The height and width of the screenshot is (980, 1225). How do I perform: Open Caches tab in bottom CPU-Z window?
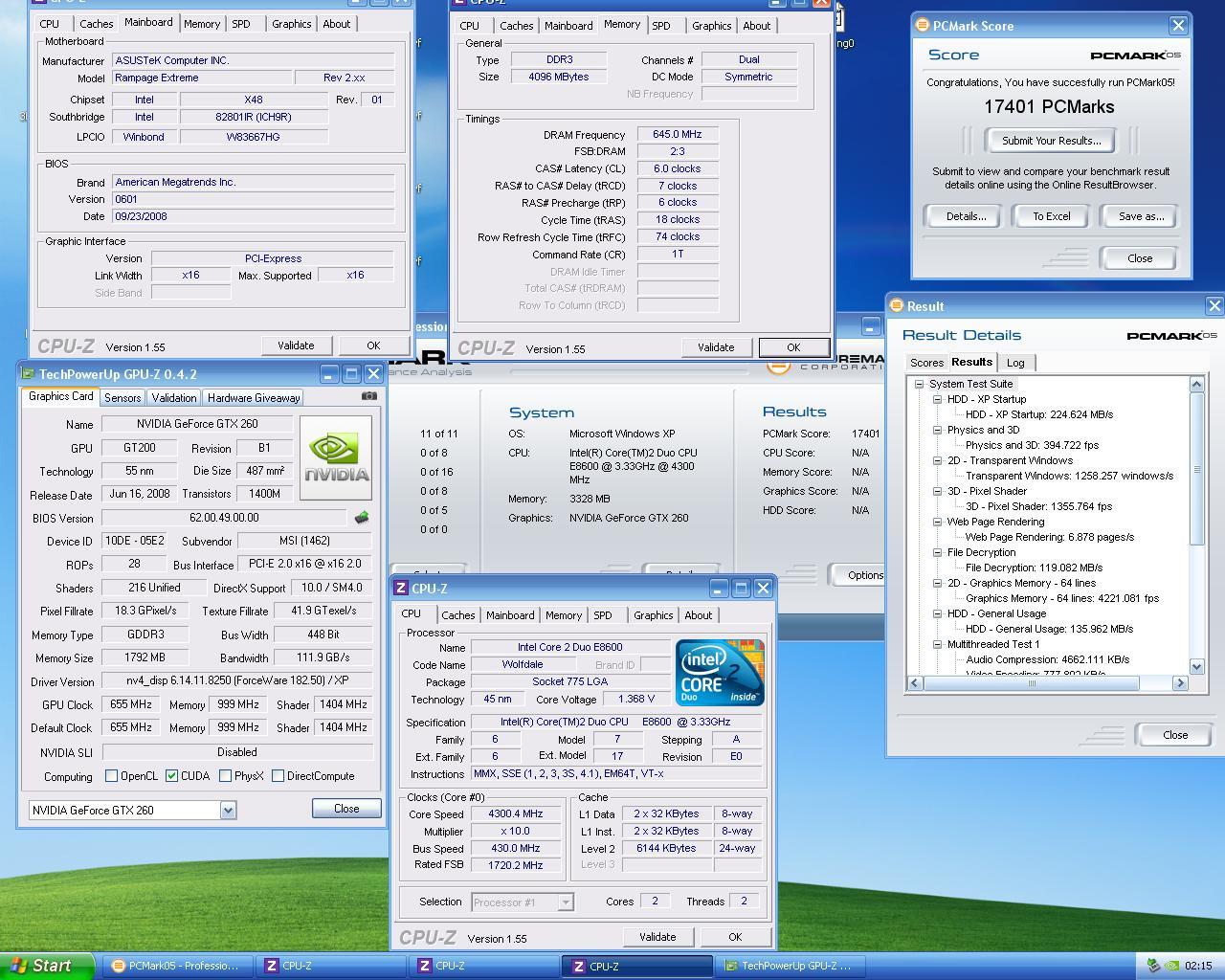[x=458, y=615]
